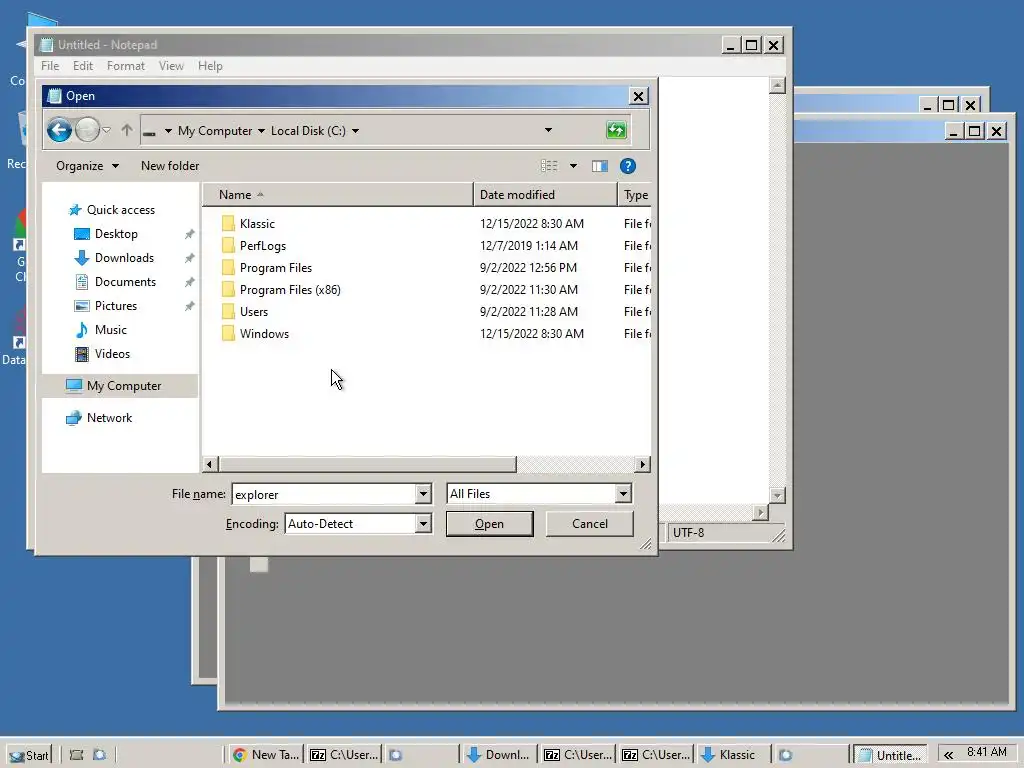Click My Computer in the address breadcrumb
Image resolution: width=1024 pixels, height=768 pixels.
pos(215,131)
